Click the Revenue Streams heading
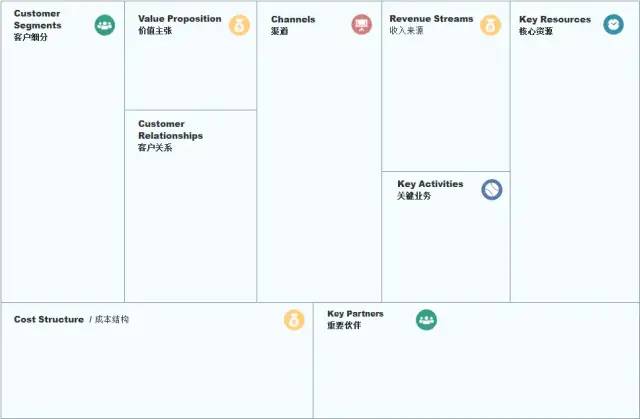Screen dimensions: 640x419 coord(431,19)
